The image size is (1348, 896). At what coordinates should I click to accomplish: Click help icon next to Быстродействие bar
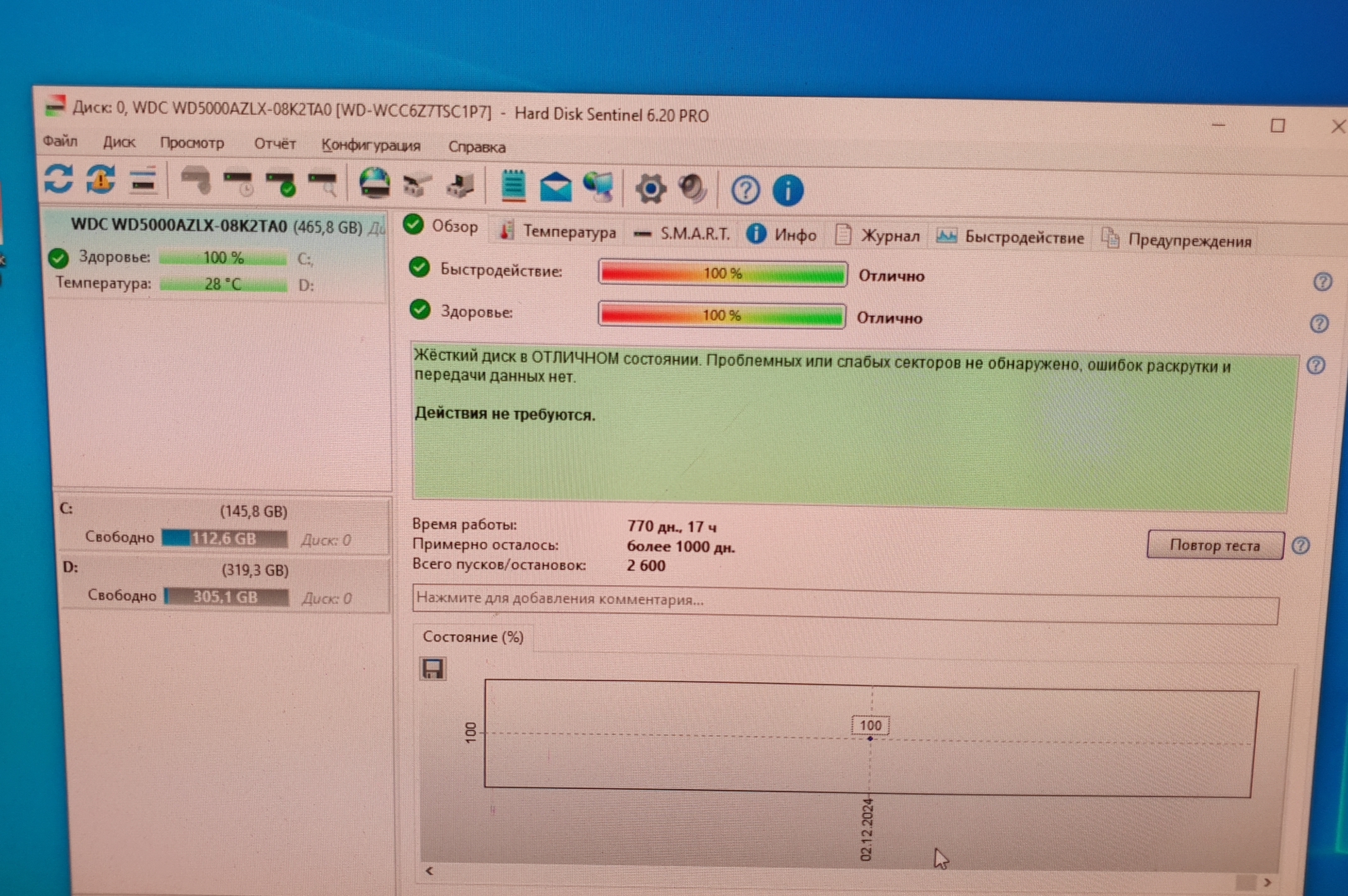click(x=1322, y=282)
